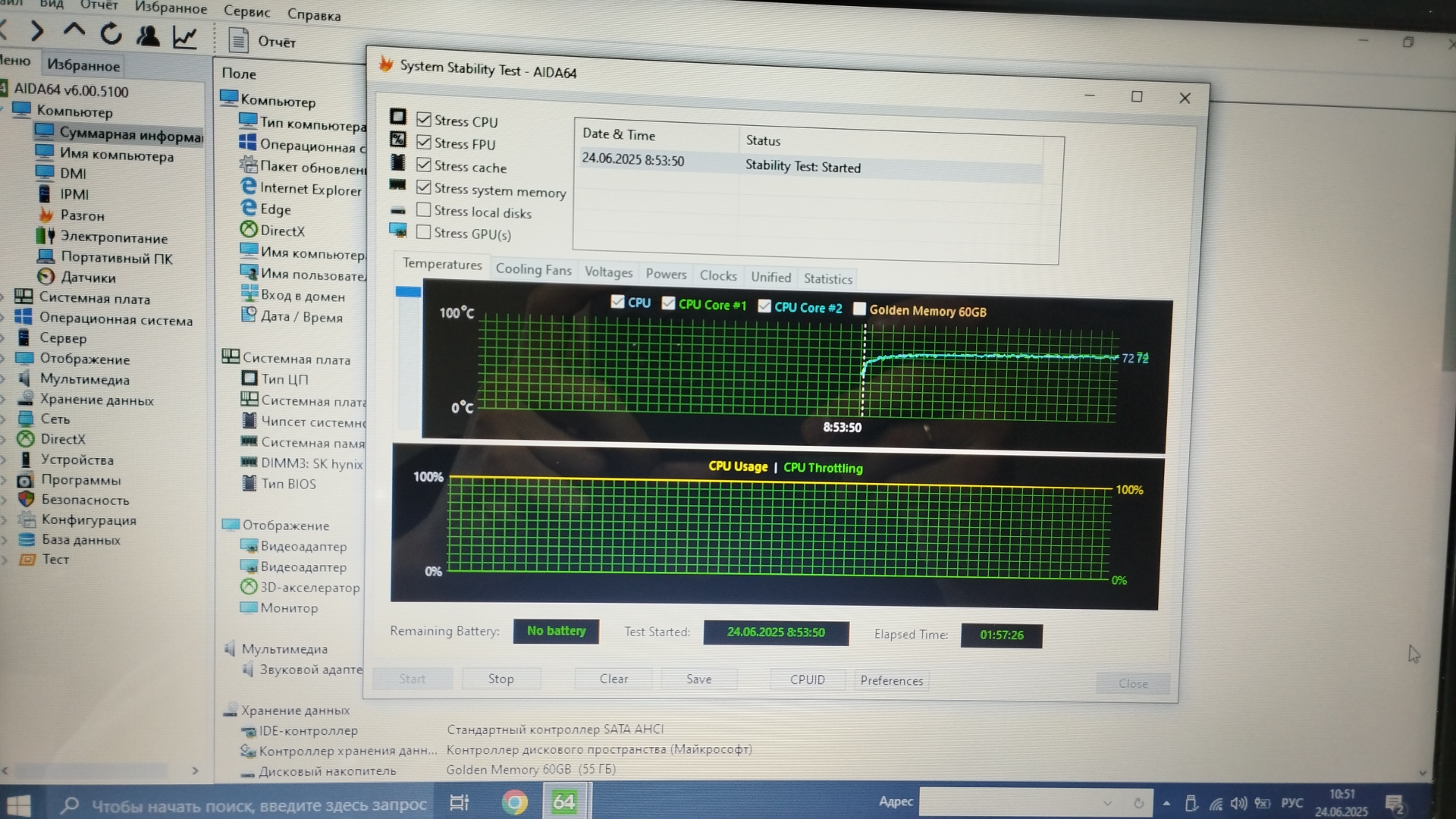Image resolution: width=1456 pixels, height=819 pixels.
Task: Click the forward navigation arrow icon
Action: pyautogui.click(x=36, y=31)
